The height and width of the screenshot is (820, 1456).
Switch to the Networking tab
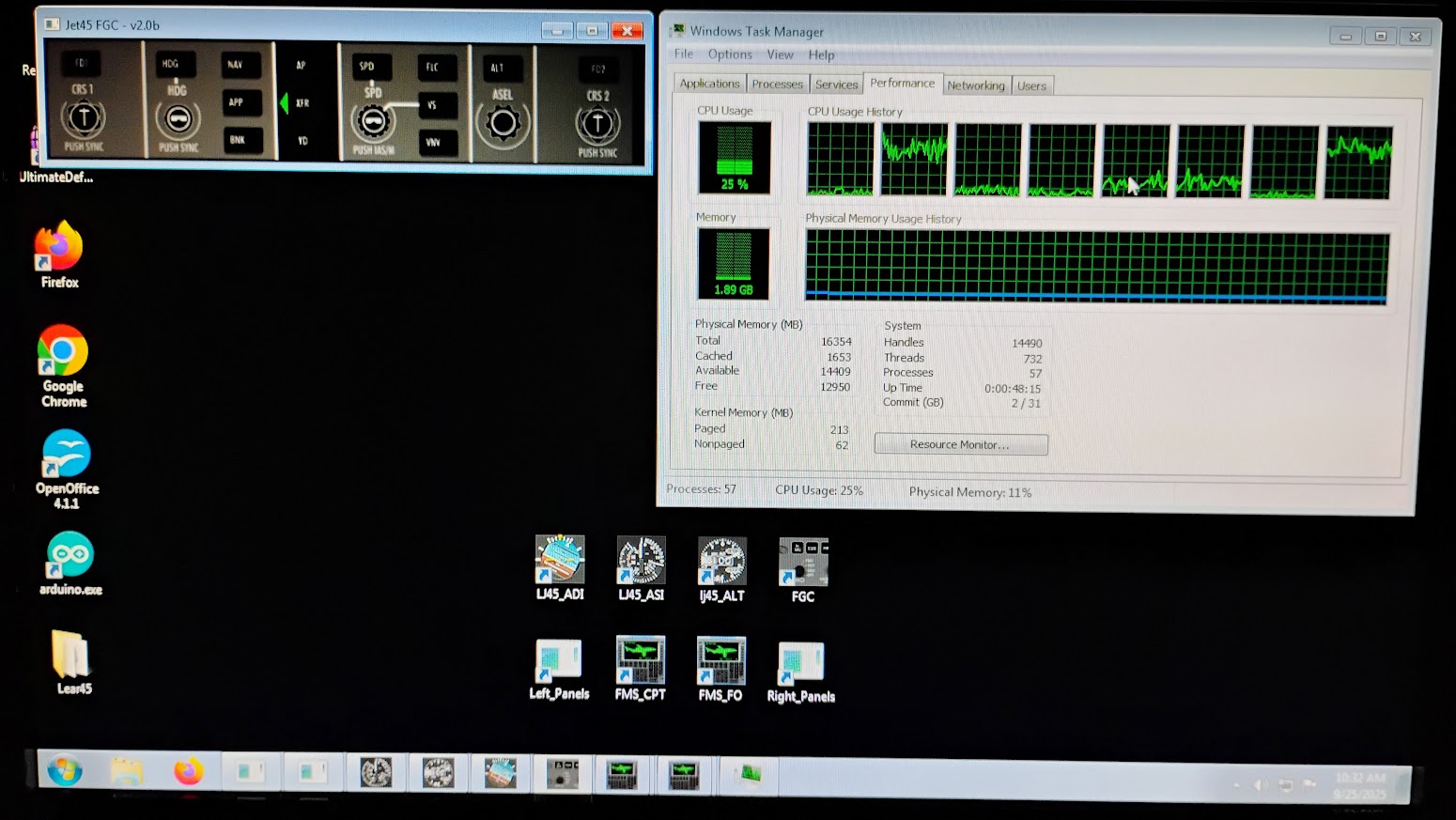point(975,85)
